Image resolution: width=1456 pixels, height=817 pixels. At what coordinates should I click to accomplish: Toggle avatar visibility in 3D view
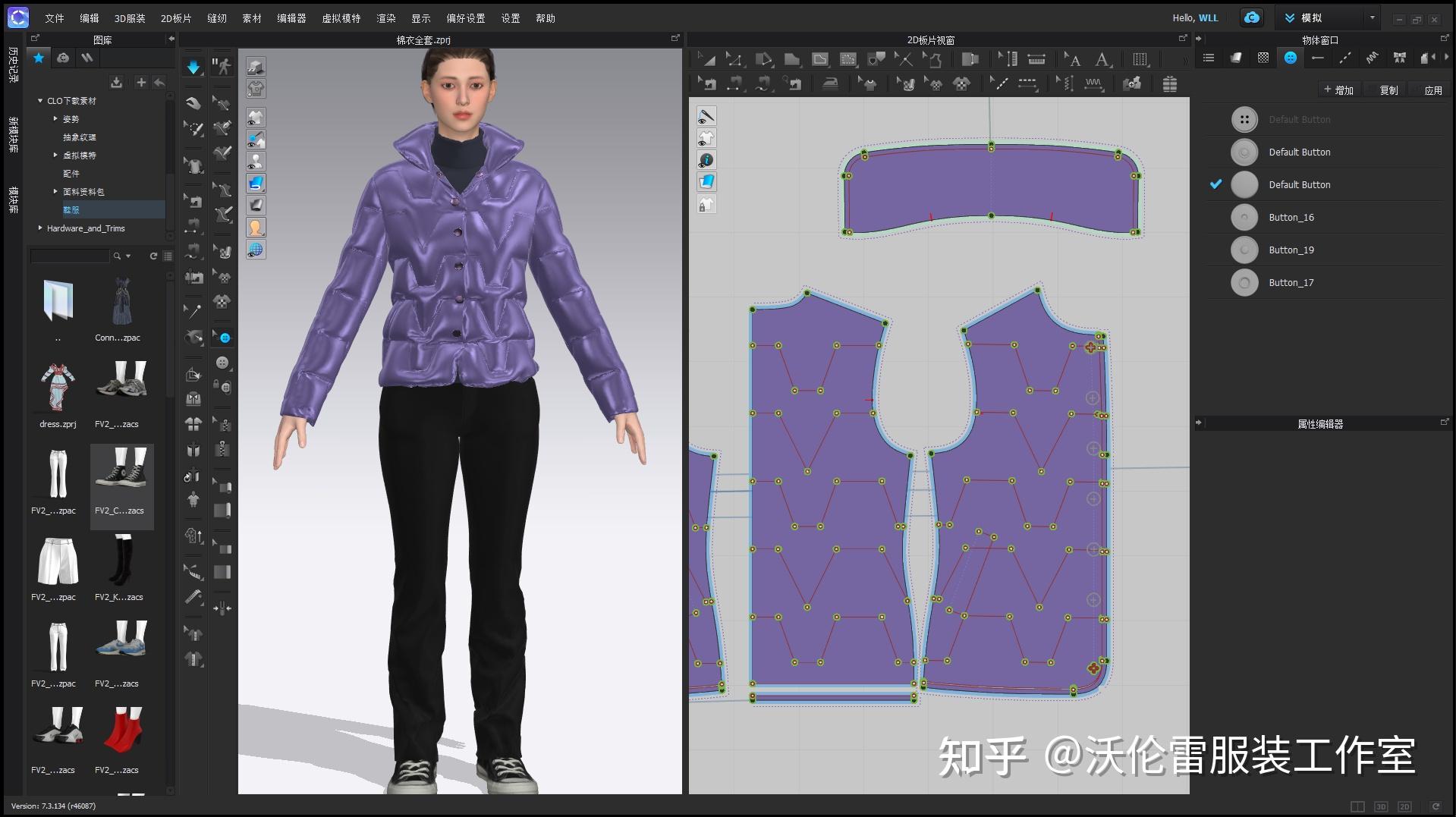coord(256,162)
